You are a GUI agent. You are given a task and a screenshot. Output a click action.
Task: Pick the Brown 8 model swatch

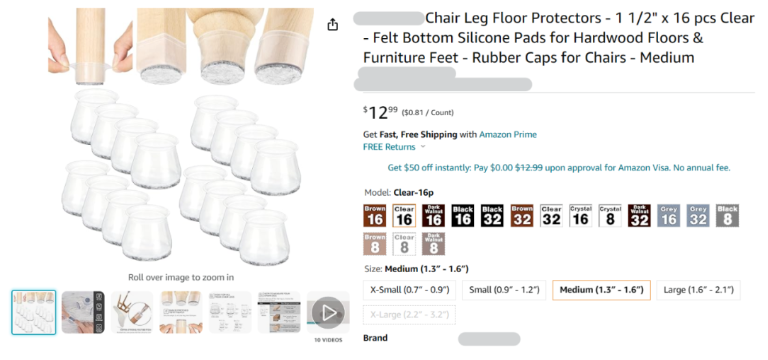tap(375, 244)
